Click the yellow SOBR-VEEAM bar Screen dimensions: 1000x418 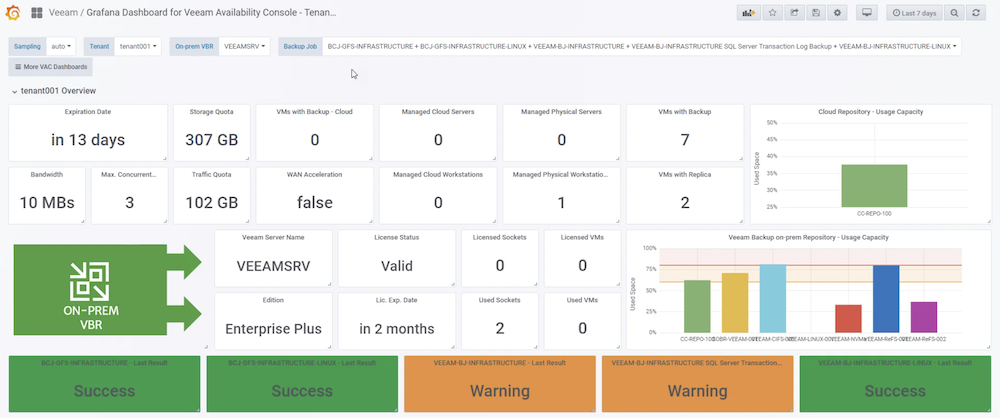pyautogui.click(x=735, y=302)
